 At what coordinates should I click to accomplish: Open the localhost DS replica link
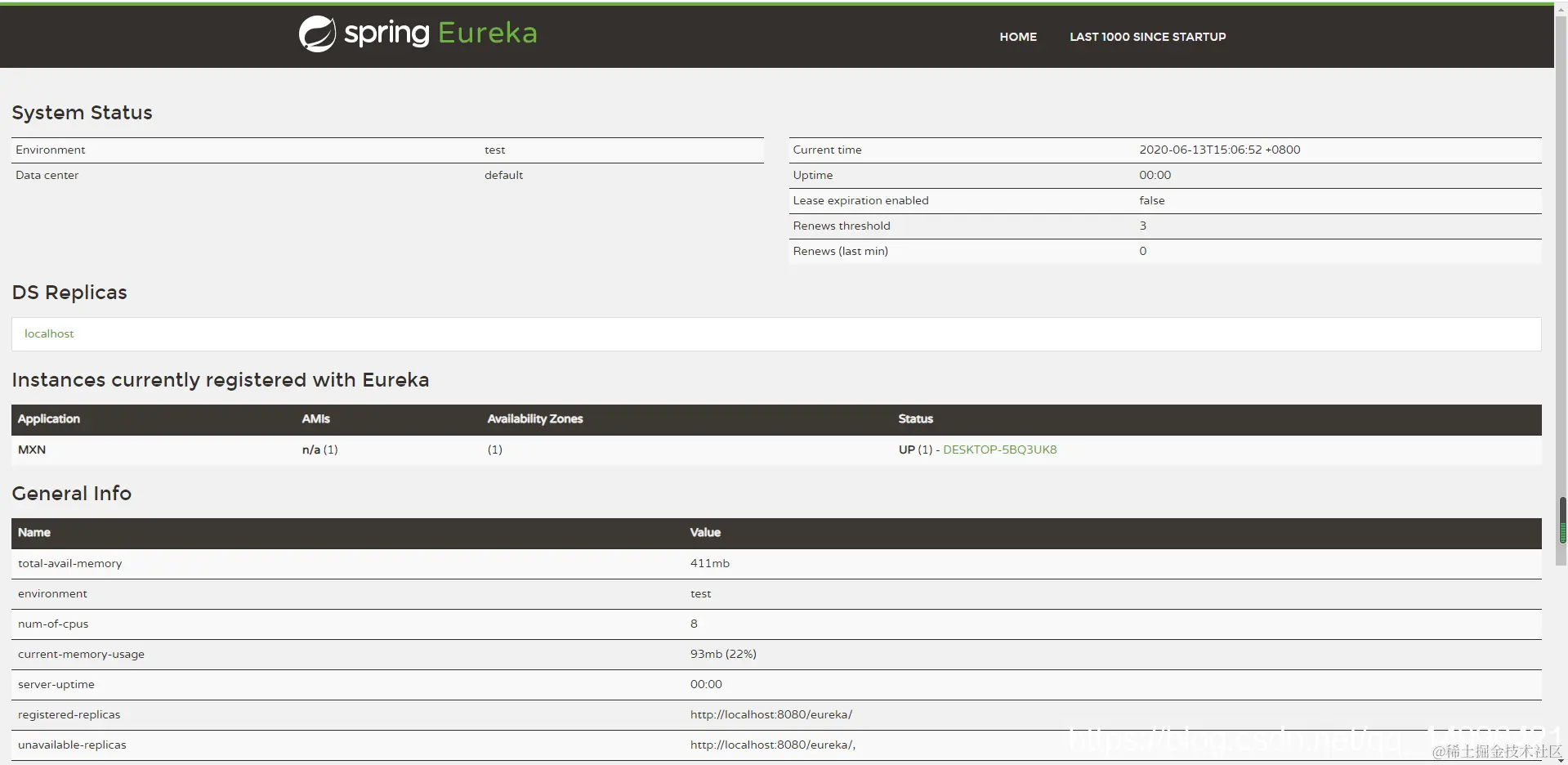[x=49, y=333]
